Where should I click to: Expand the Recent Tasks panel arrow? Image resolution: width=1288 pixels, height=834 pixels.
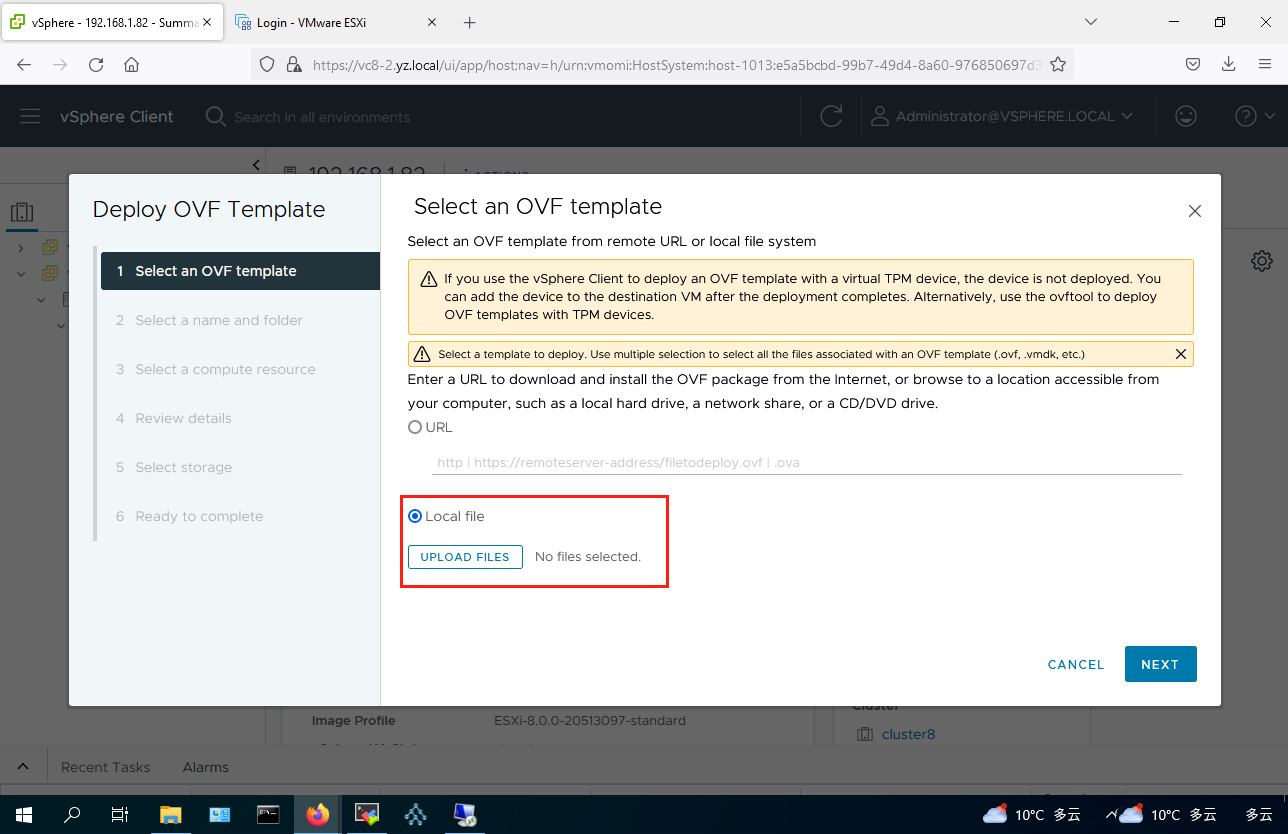23,767
